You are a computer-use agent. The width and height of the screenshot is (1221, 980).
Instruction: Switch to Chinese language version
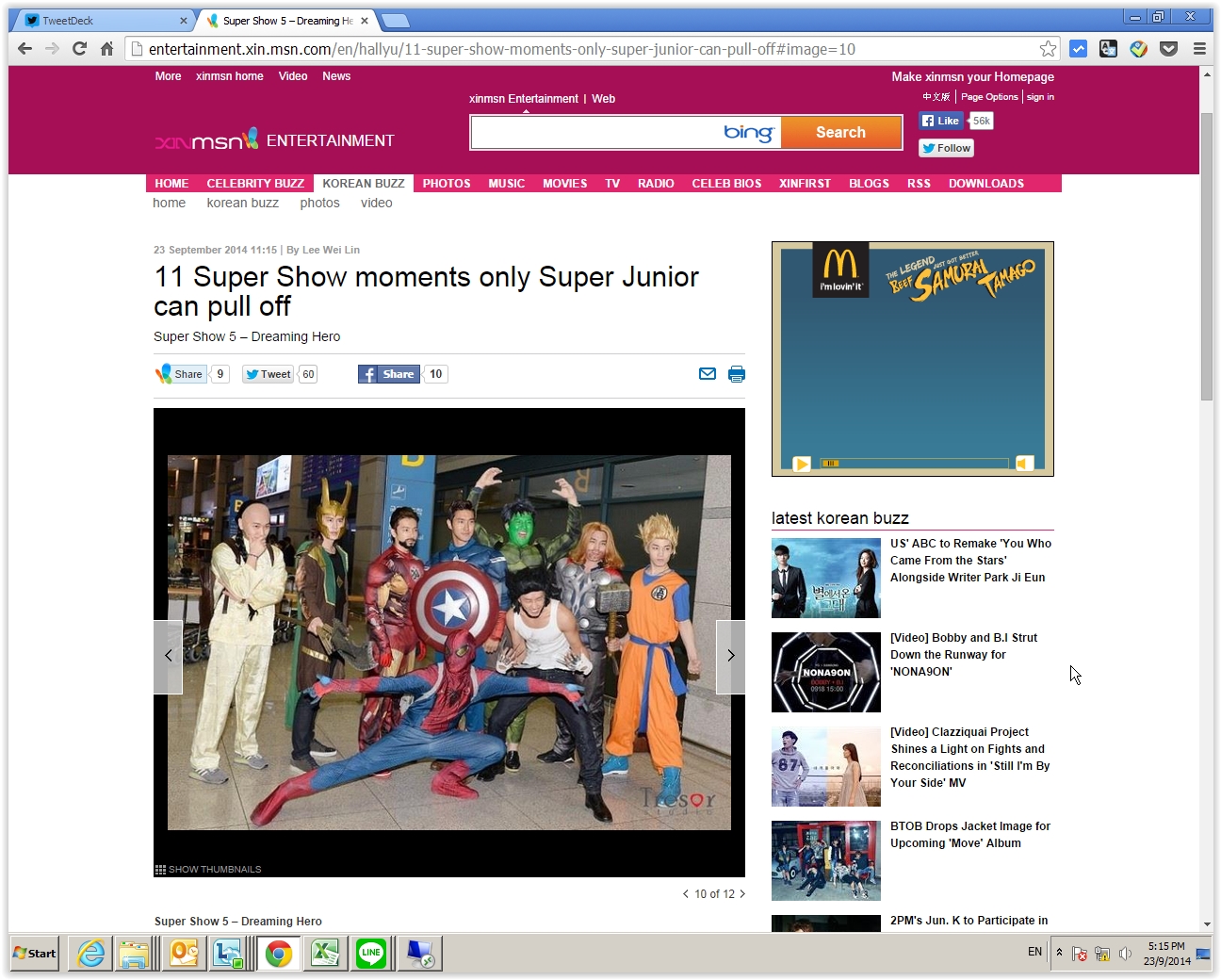(936, 97)
